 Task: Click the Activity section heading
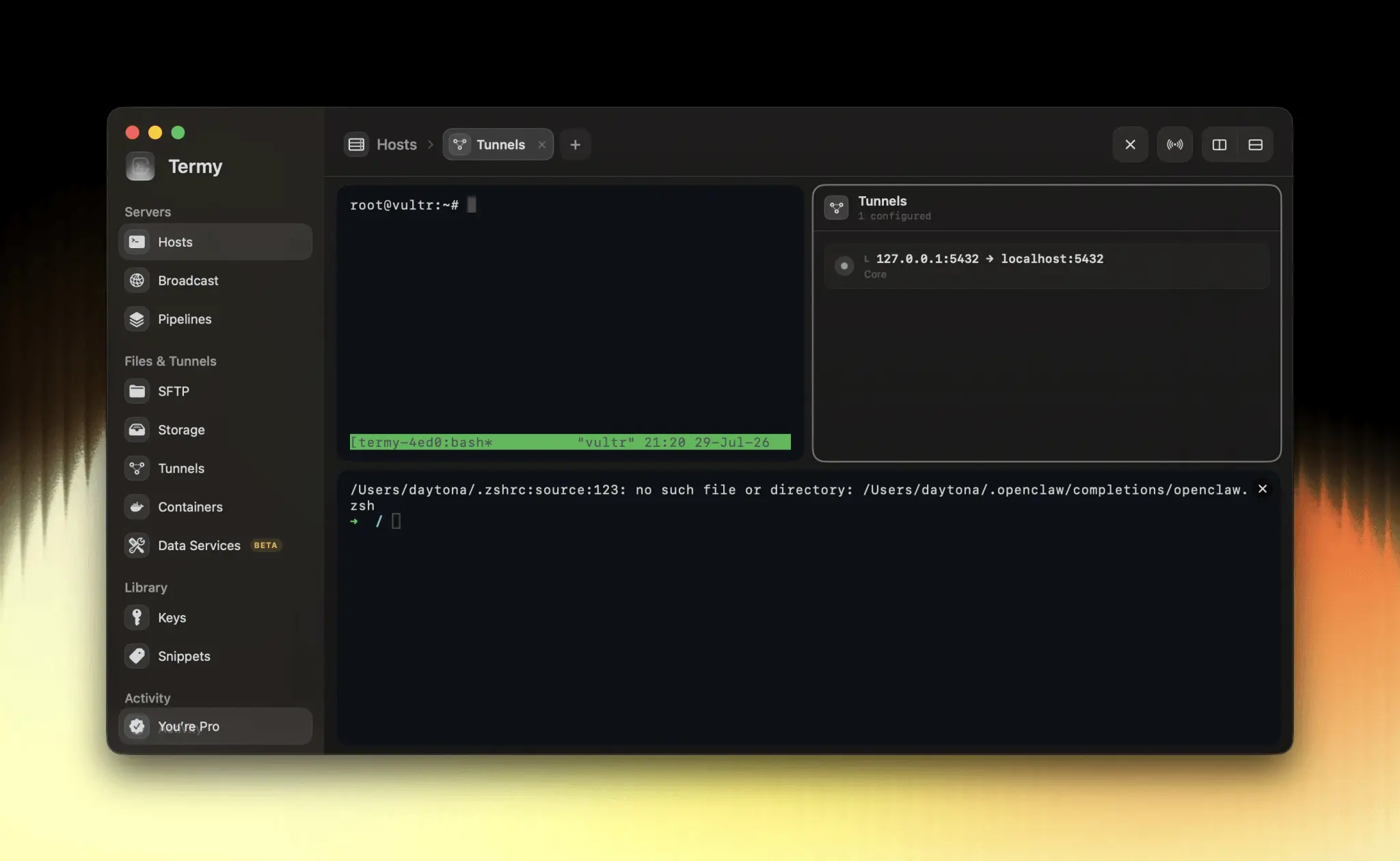[x=147, y=698]
